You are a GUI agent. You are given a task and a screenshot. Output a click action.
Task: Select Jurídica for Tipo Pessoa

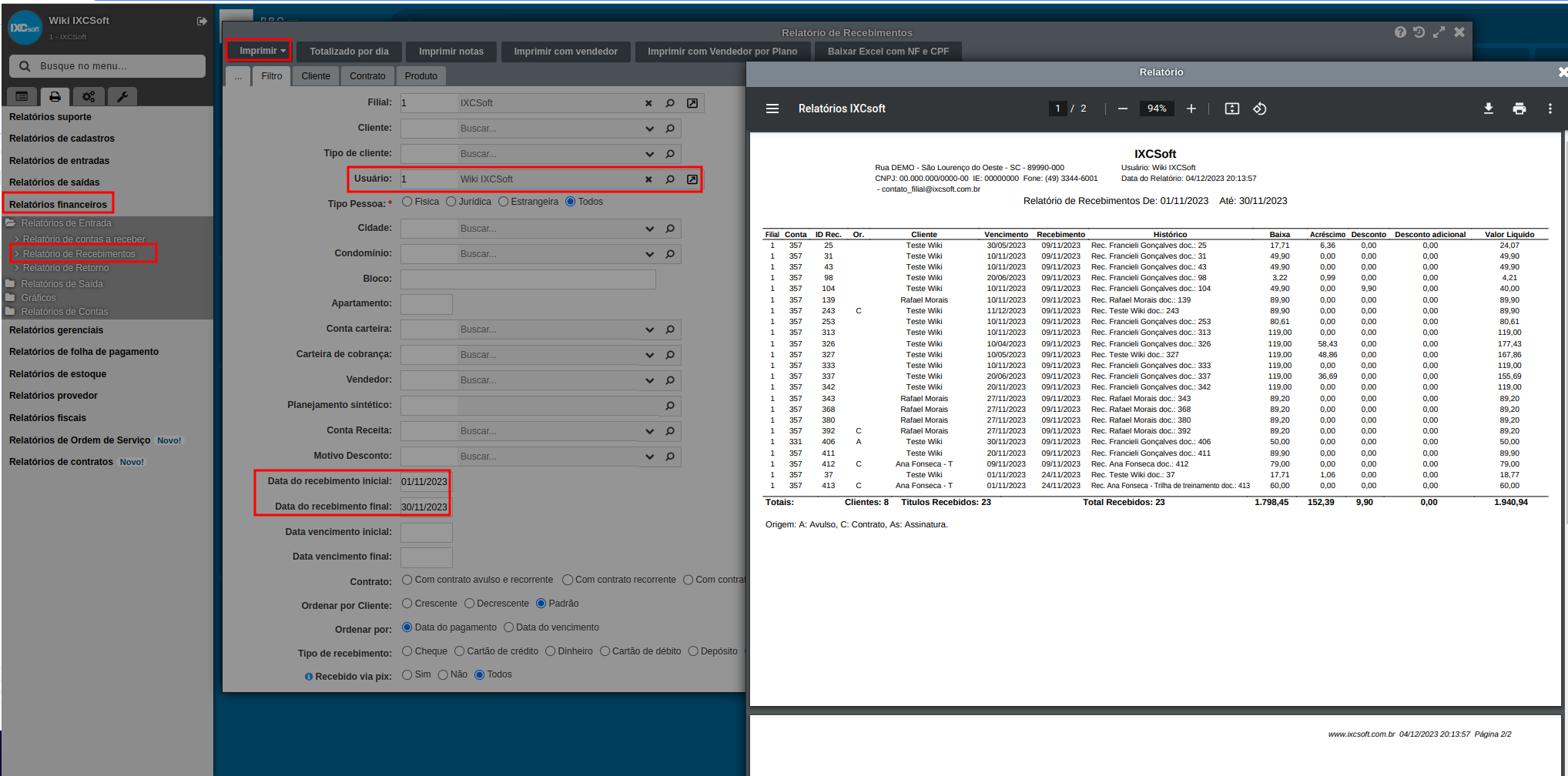tap(451, 202)
